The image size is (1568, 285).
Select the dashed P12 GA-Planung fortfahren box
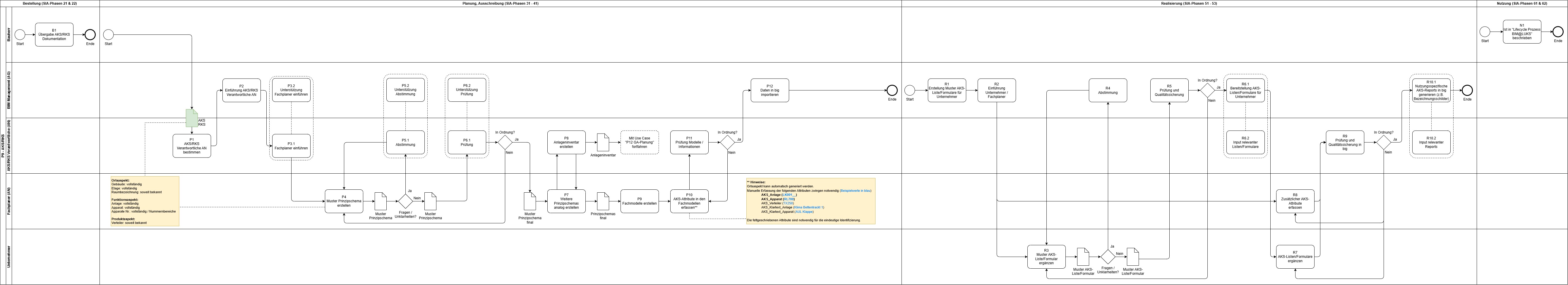(x=639, y=142)
